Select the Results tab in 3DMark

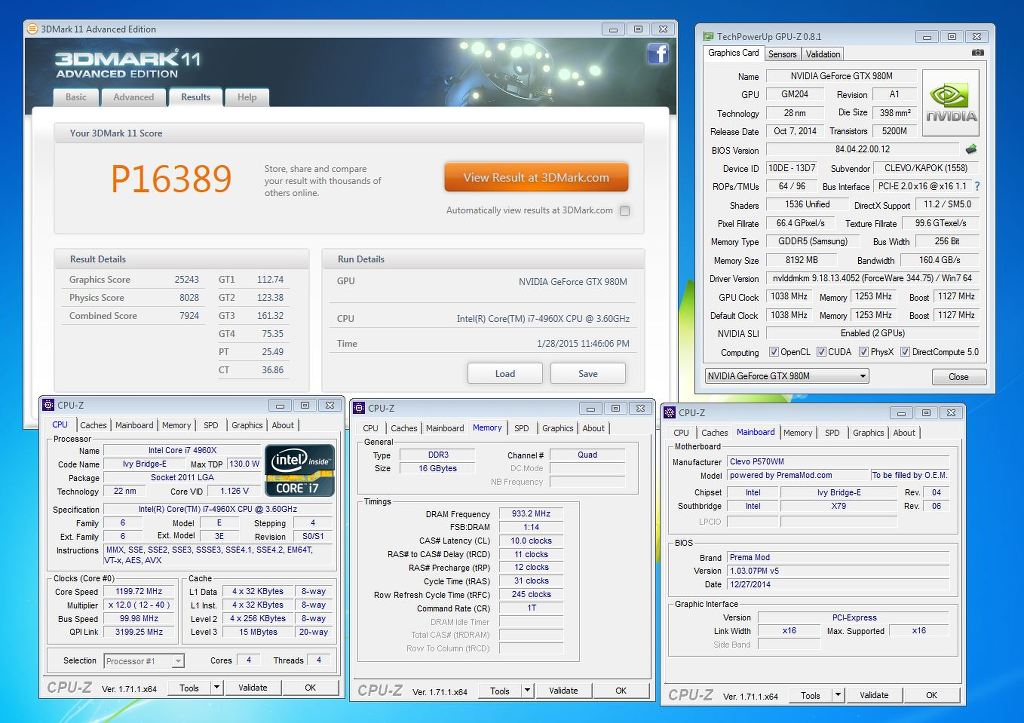[x=196, y=97]
